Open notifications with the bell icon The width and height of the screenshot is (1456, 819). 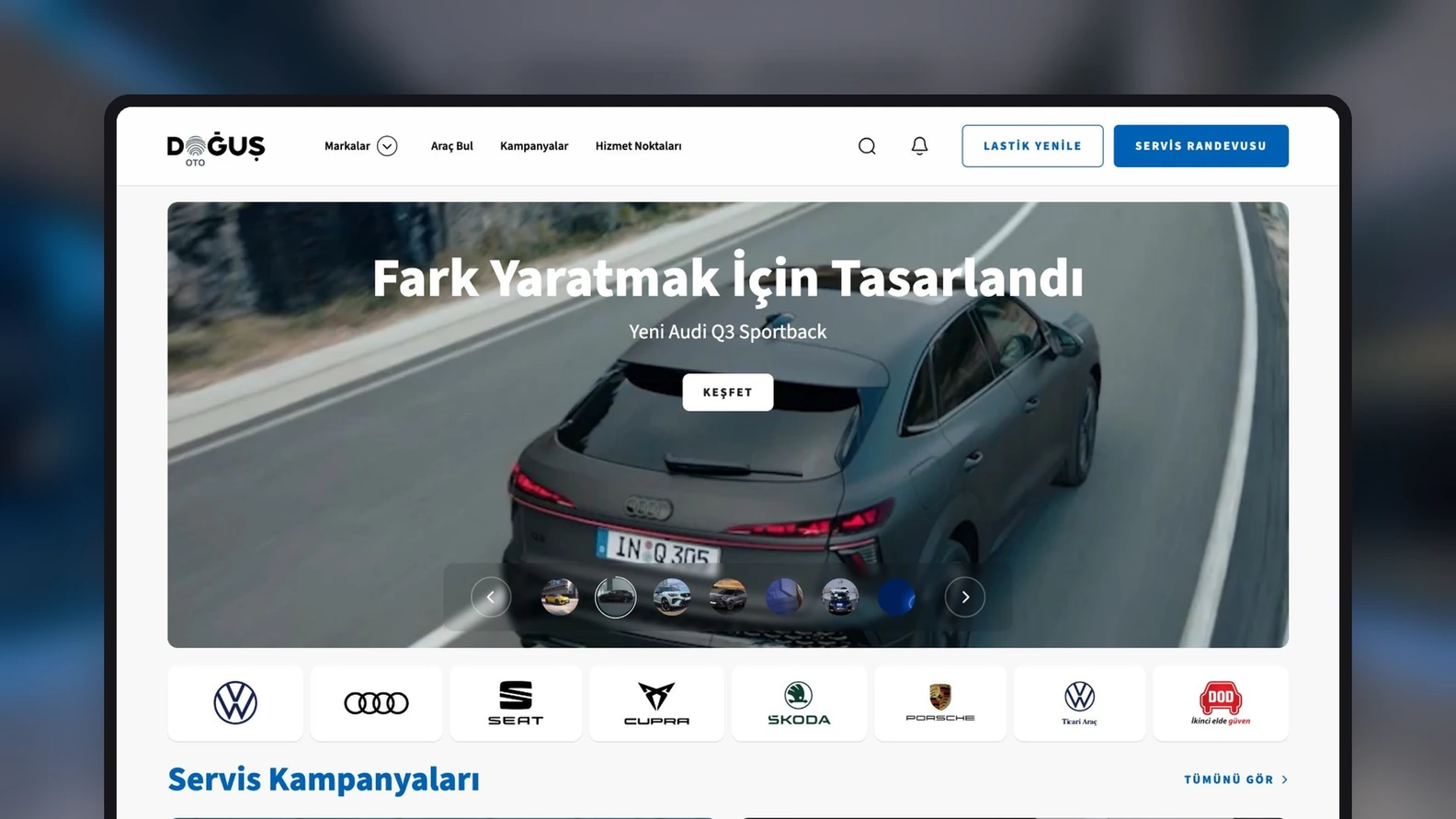coord(919,146)
